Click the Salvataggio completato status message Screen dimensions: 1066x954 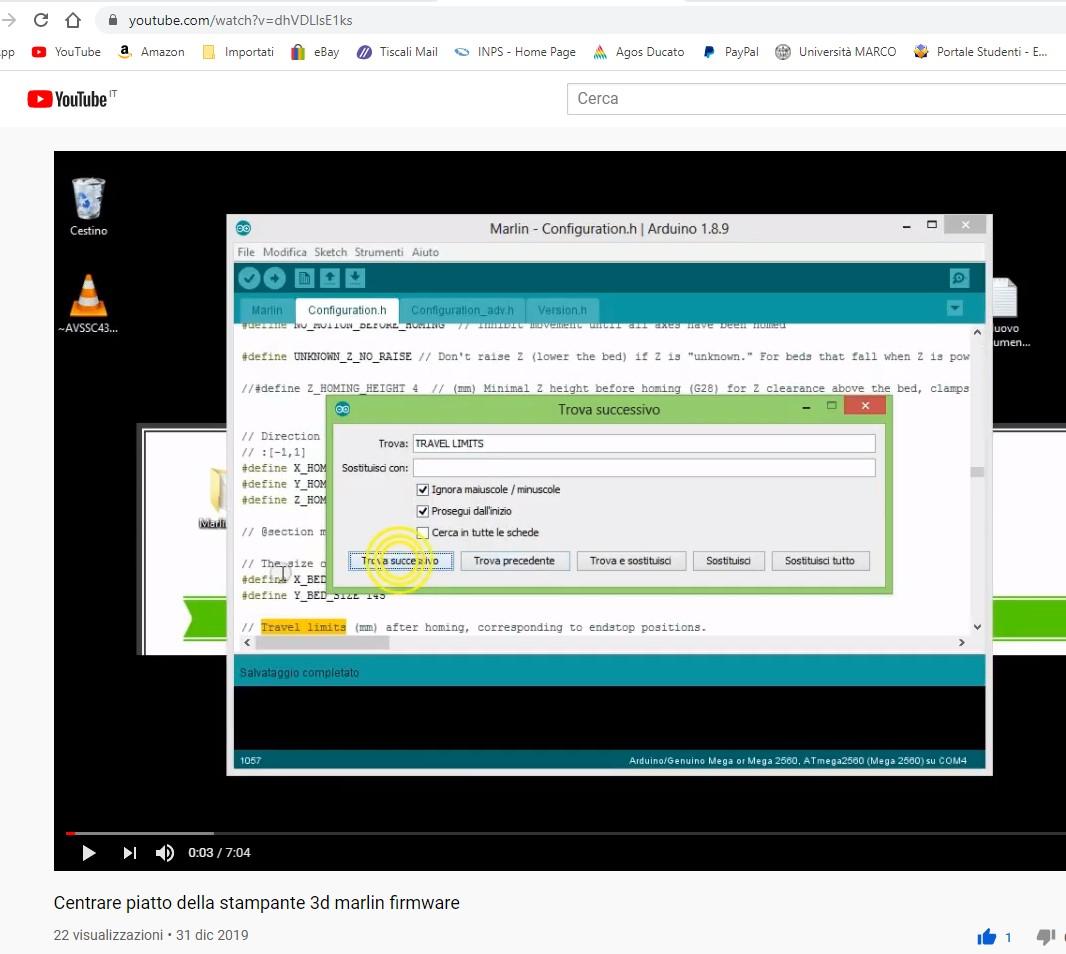pos(299,672)
